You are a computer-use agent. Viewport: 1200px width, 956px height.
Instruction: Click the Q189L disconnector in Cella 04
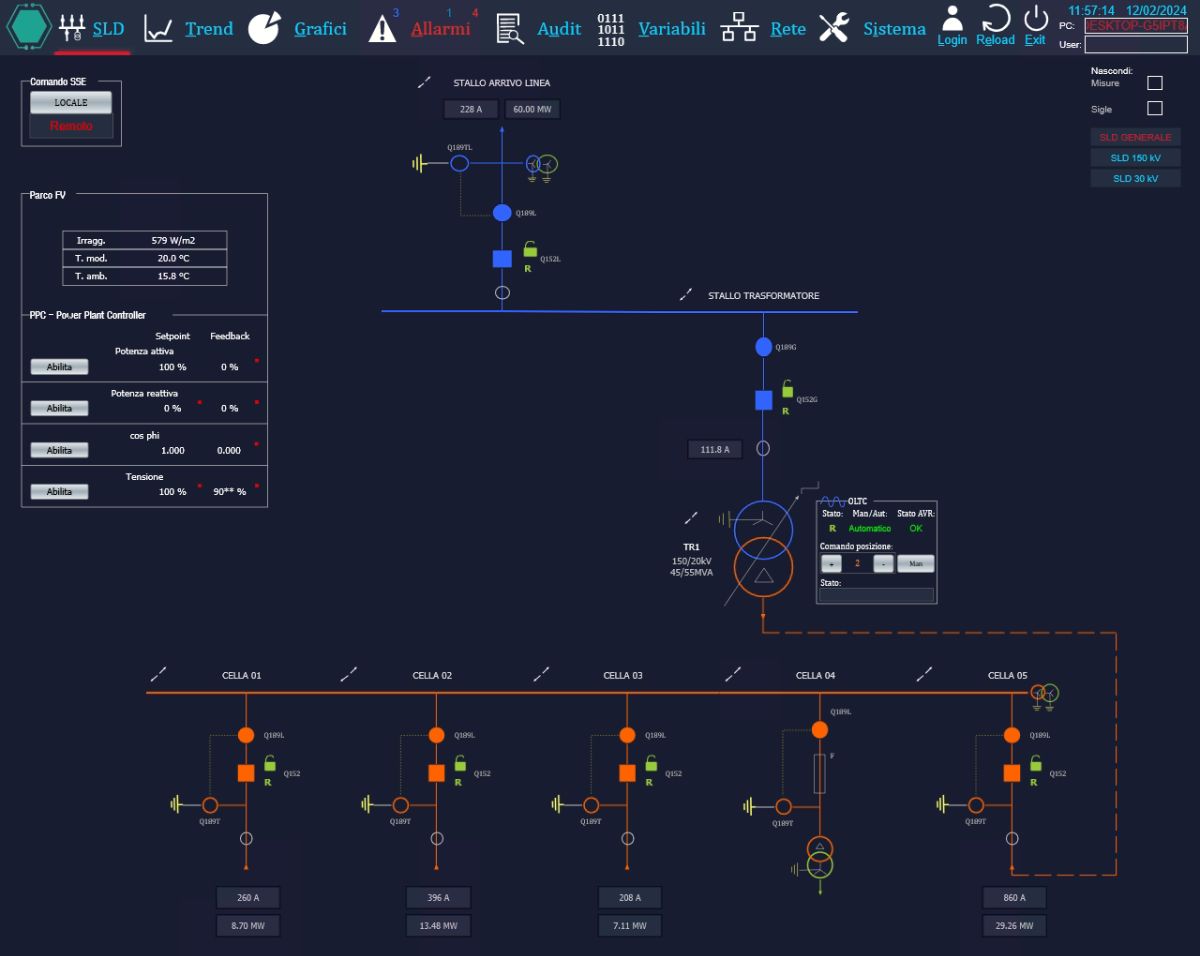[x=820, y=730]
